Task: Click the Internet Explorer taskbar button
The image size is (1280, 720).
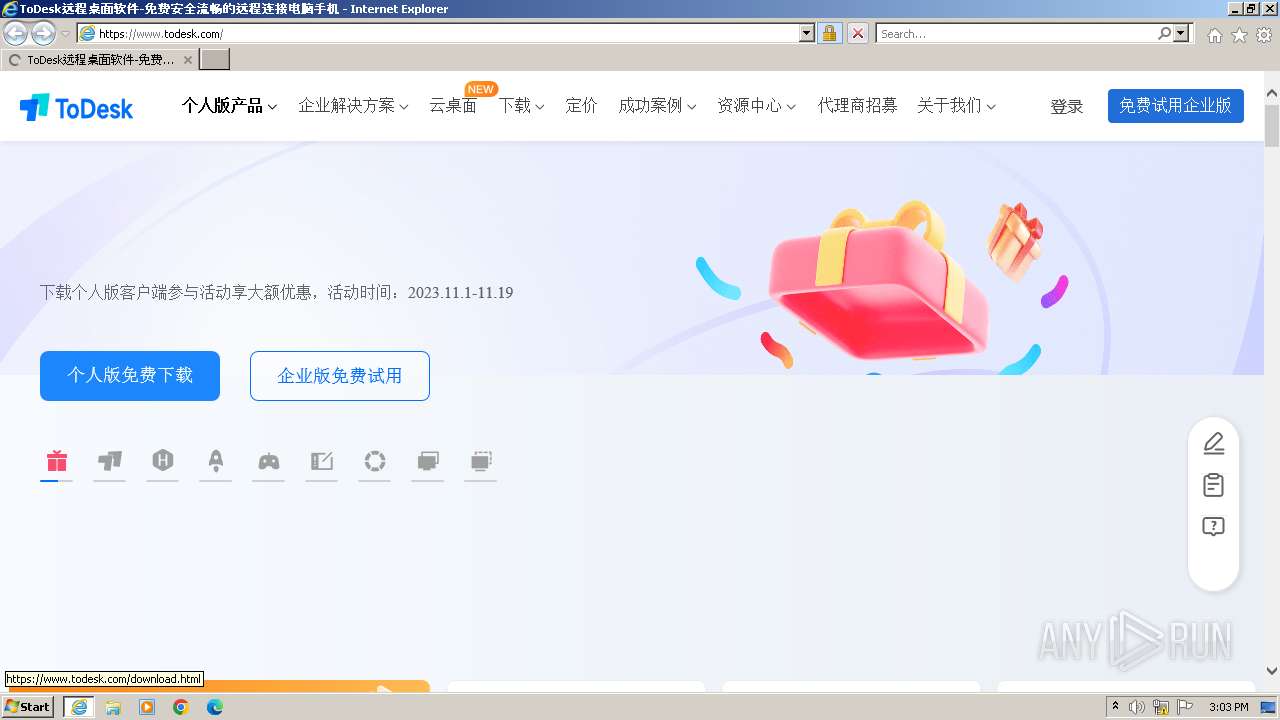Action: [79, 707]
